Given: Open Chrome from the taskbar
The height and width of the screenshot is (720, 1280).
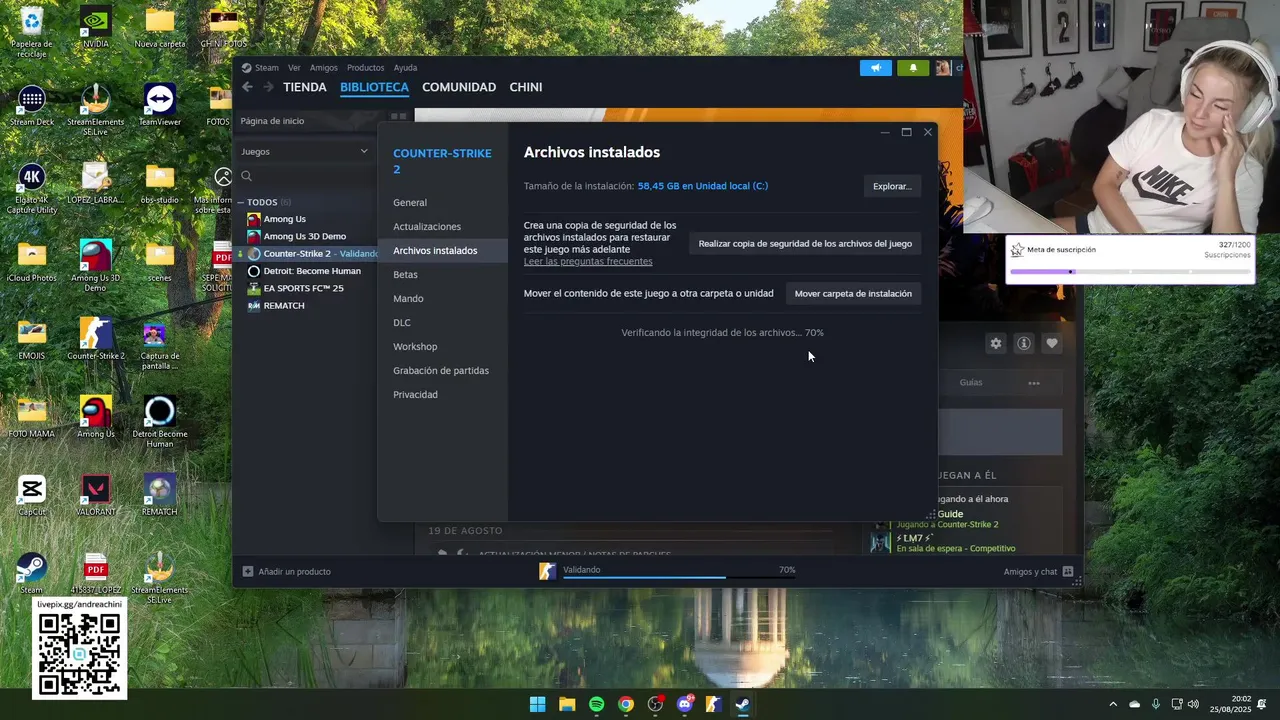Looking at the screenshot, I should pos(626,704).
